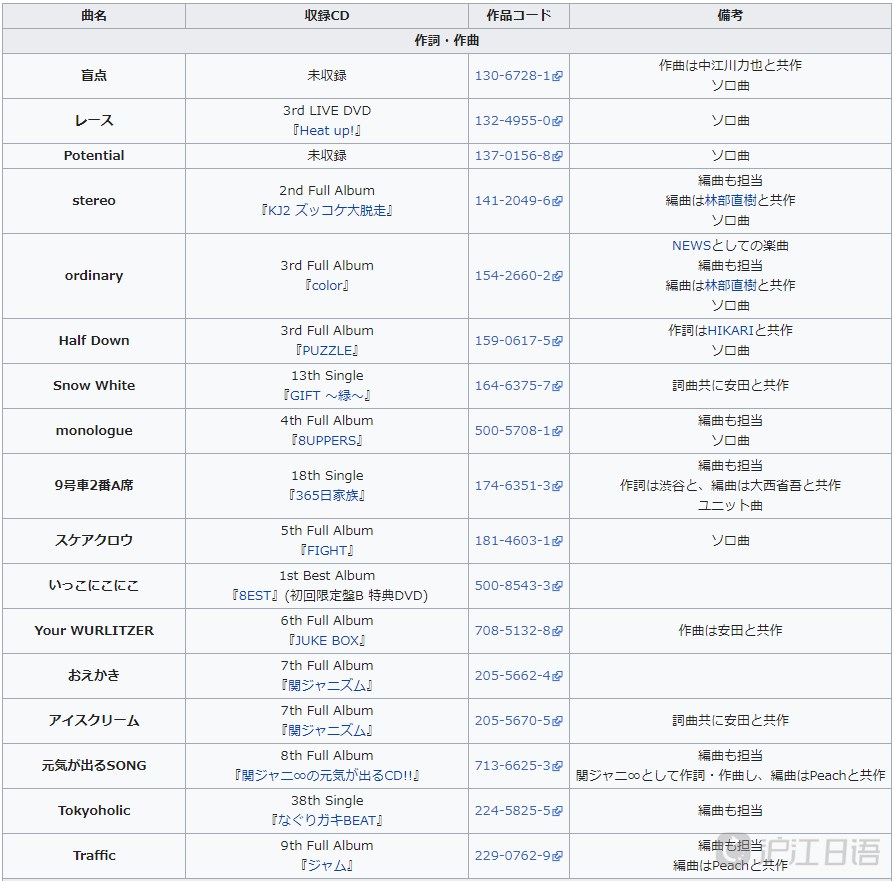Open the 『関ジャニ∞の元気が出るCD!!』 album link
The image size is (894, 881).
tap(327, 776)
